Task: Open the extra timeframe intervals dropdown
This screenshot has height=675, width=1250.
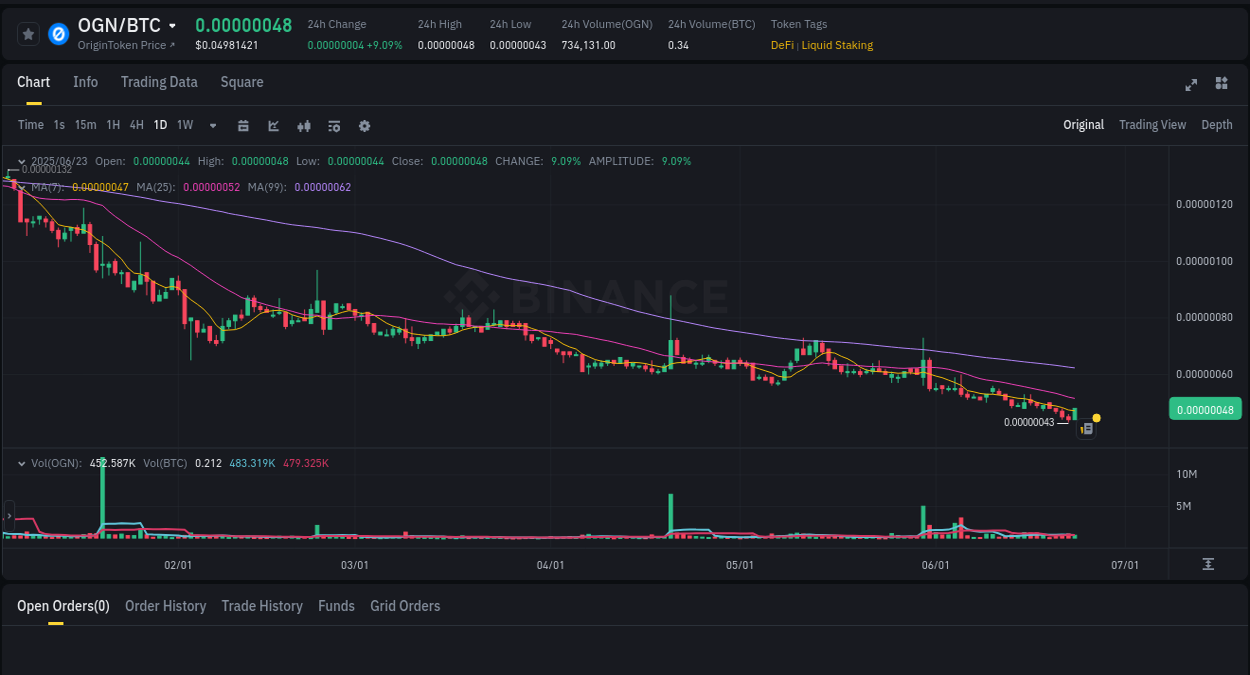Action: coord(212,125)
